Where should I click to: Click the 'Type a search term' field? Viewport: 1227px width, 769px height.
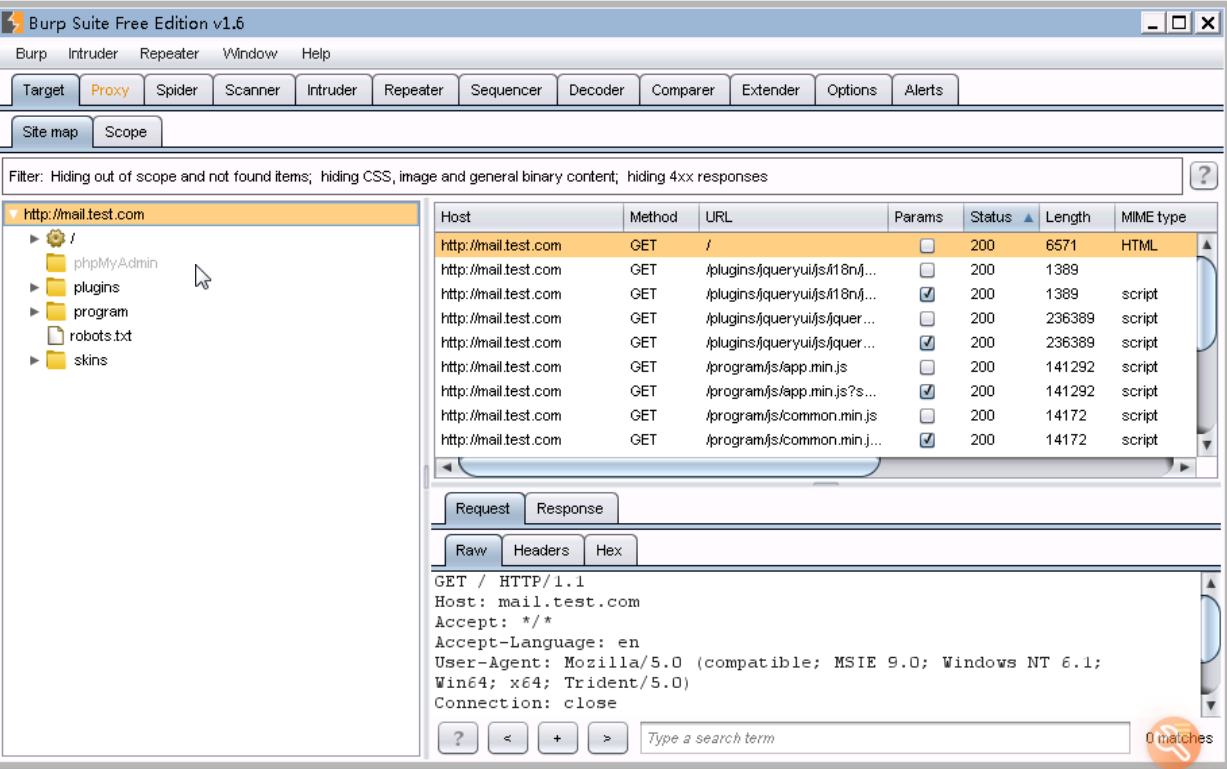click(x=885, y=738)
